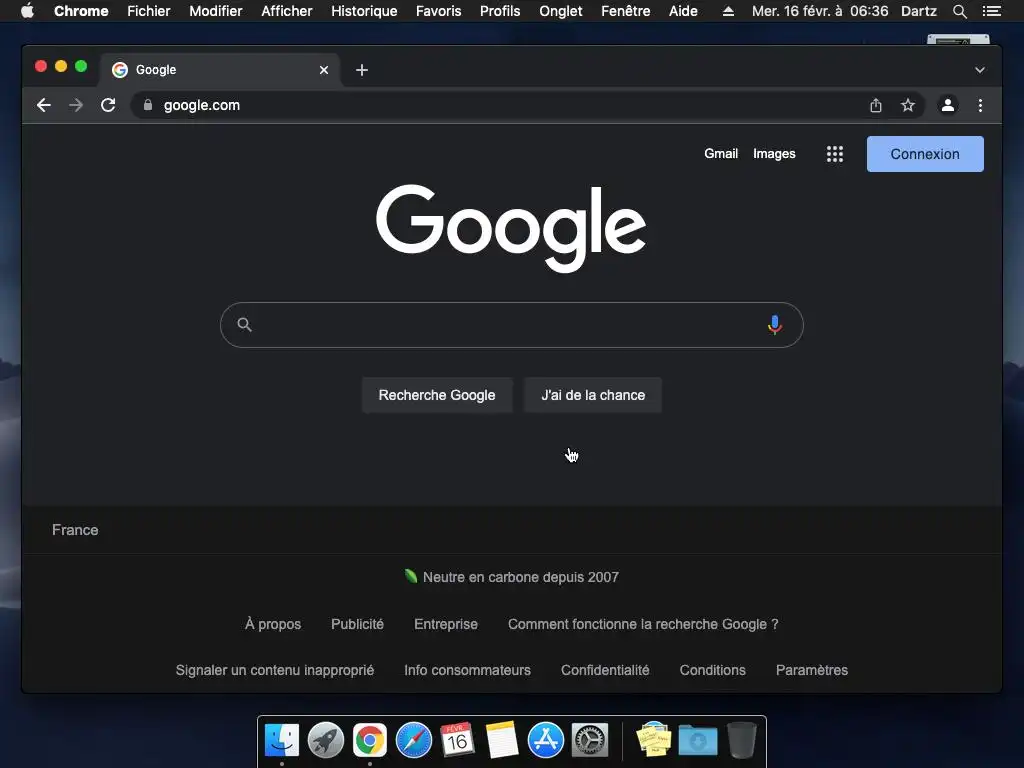Open the Fenêtre menu
Image resolution: width=1024 pixels, height=768 pixels.
(626, 11)
